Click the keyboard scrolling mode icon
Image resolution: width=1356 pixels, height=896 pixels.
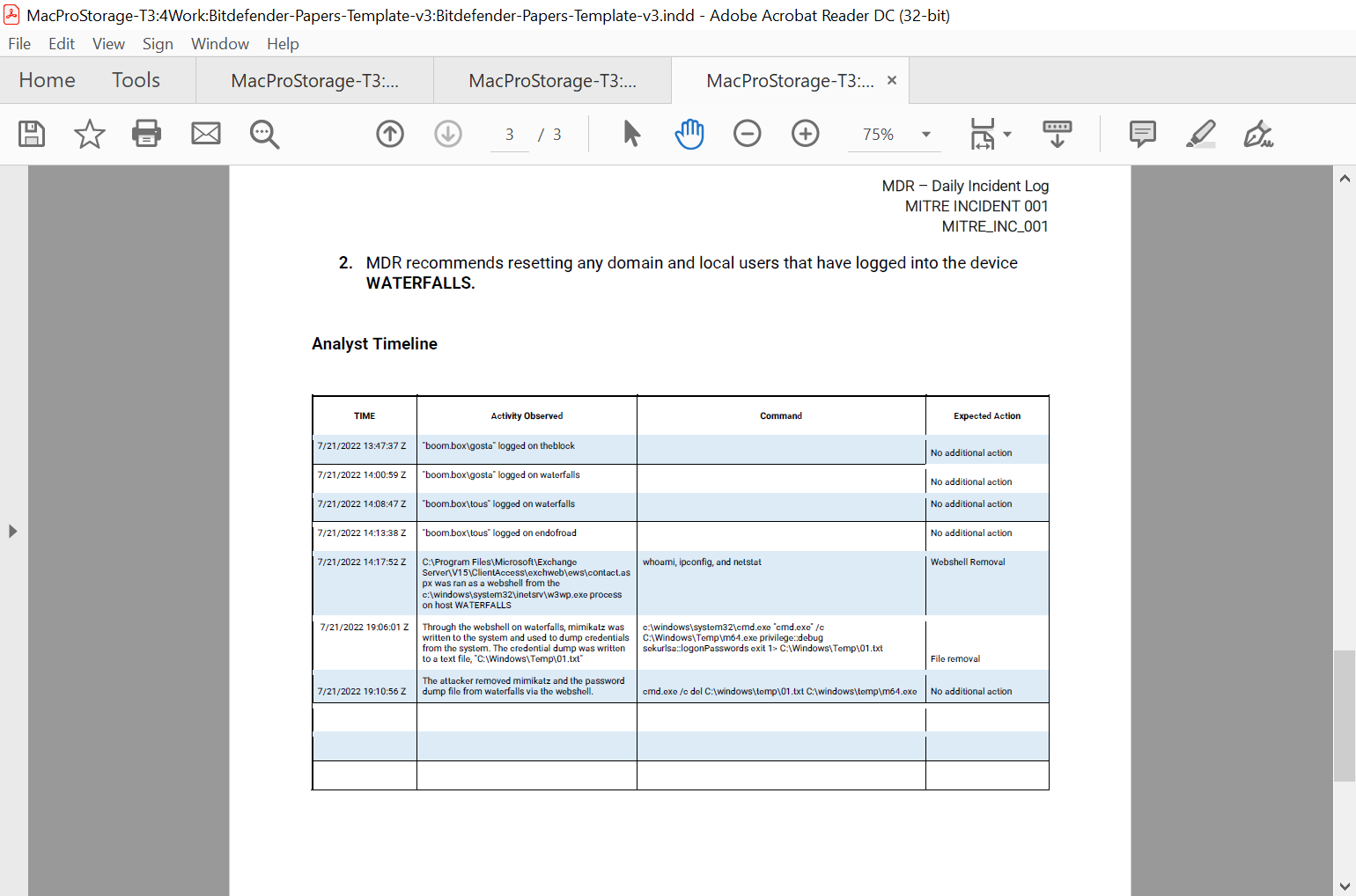pyautogui.click(x=1058, y=134)
